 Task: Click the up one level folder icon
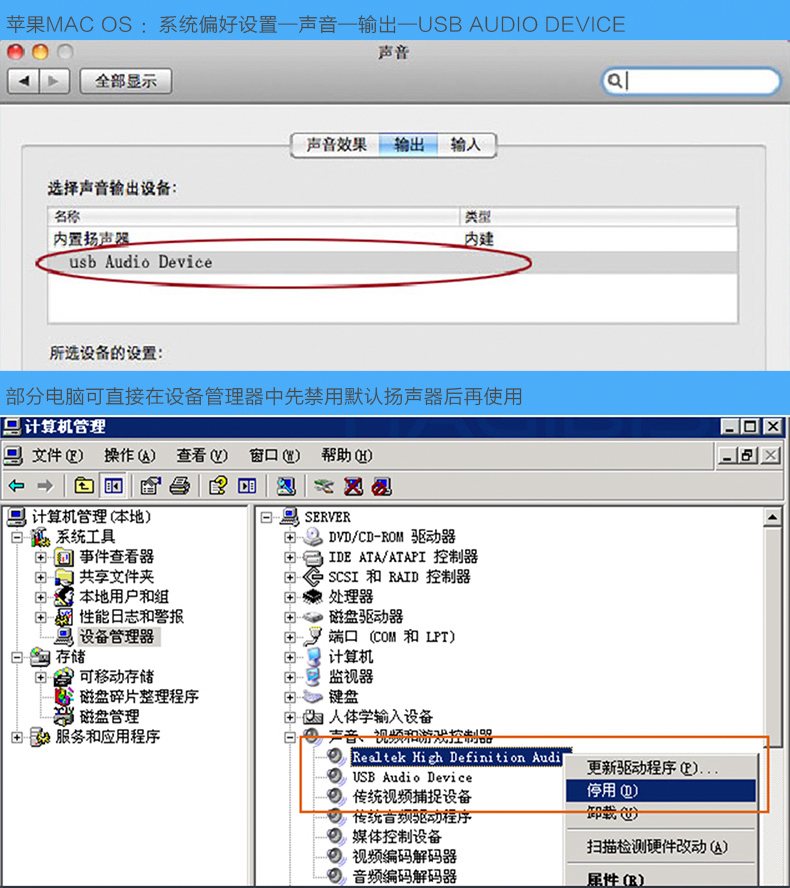pyautogui.click(x=84, y=486)
